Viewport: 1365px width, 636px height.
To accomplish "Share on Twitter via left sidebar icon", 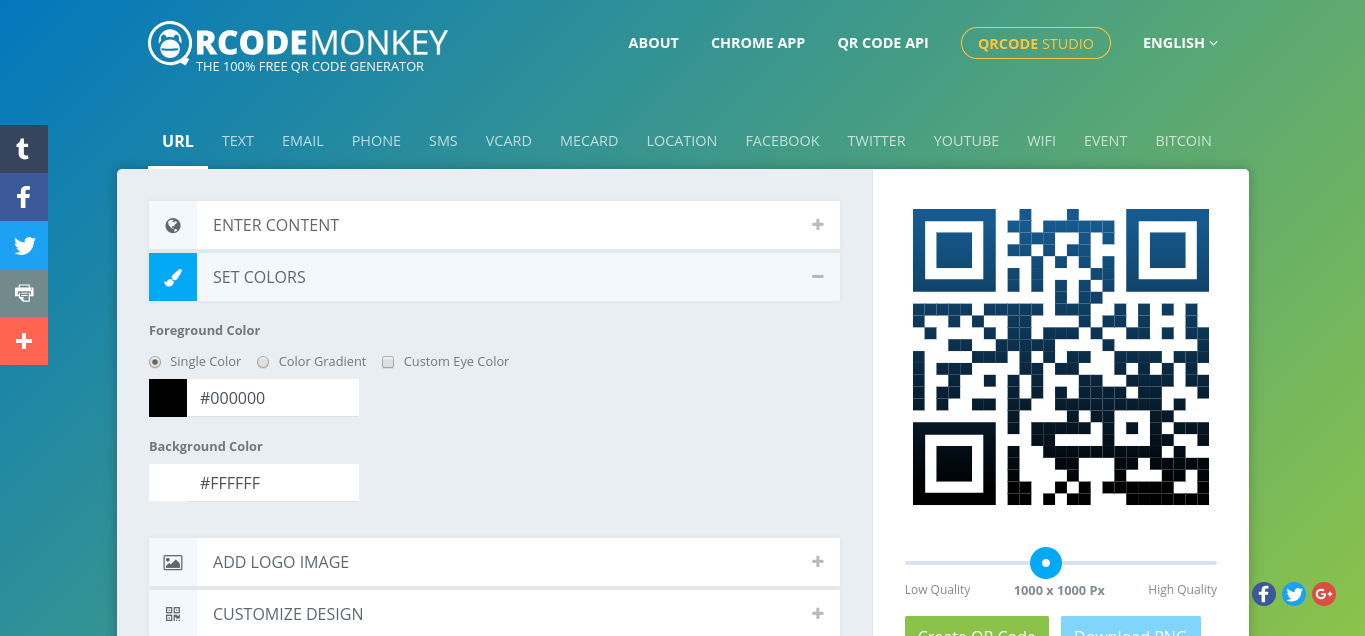I will point(24,245).
